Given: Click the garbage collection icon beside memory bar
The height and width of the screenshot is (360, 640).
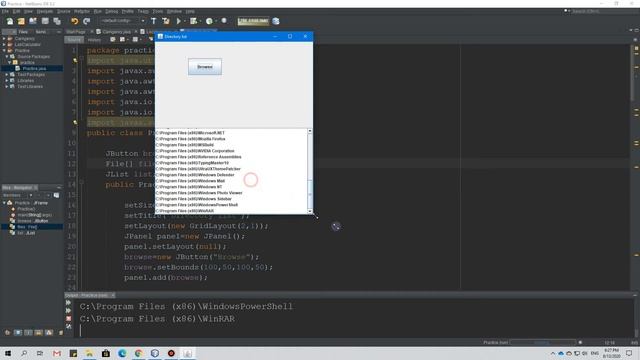Looking at the screenshot, I should [276, 21].
